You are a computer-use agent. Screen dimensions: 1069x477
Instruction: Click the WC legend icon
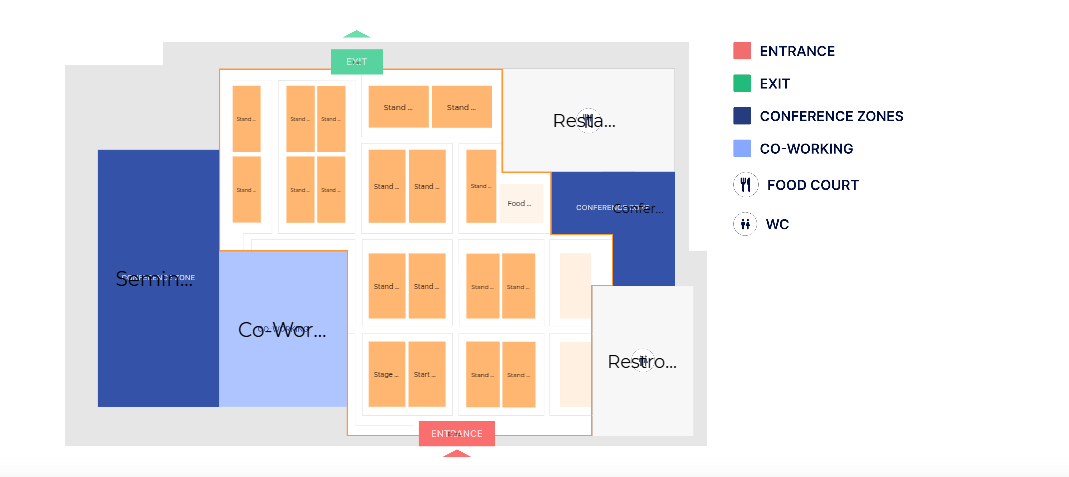[x=745, y=224]
